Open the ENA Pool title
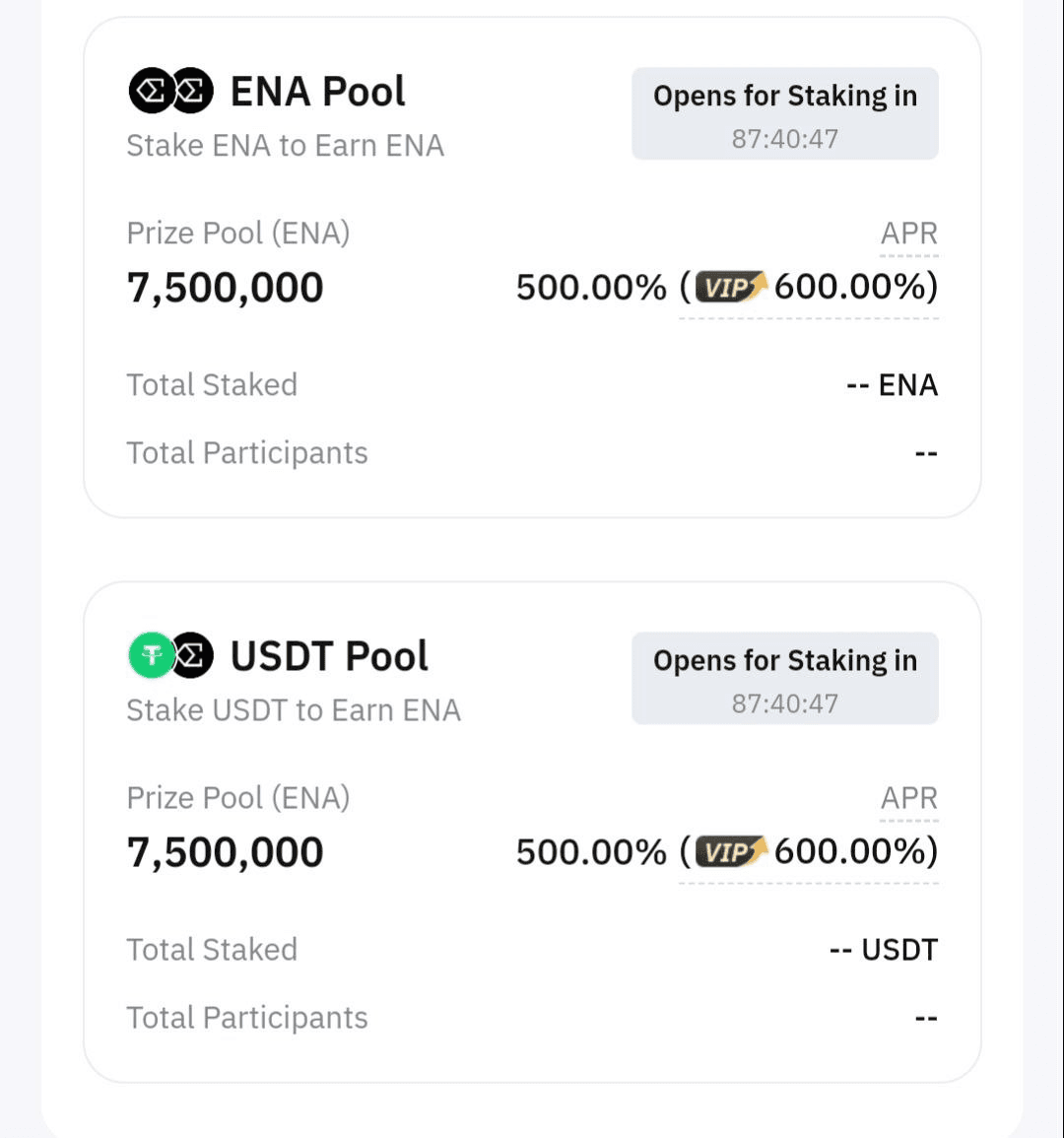 (317, 92)
